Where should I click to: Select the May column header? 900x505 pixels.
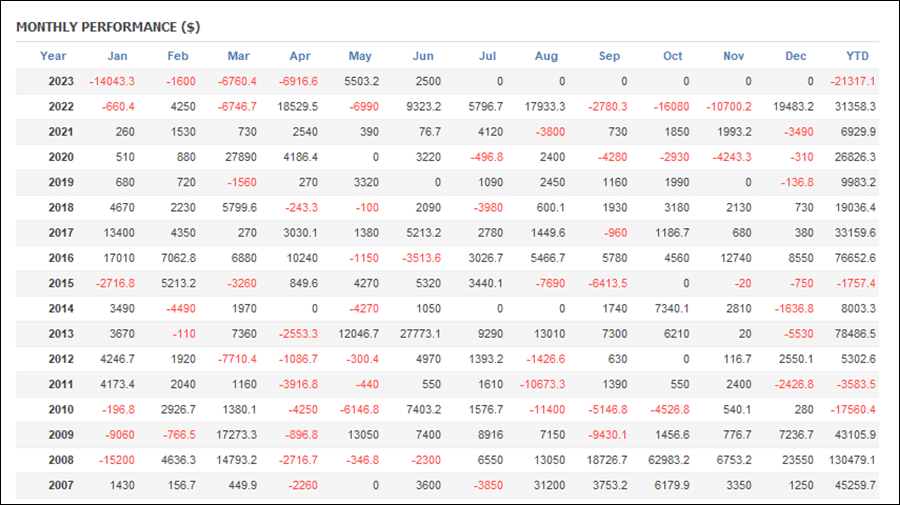pyautogui.click(x=360, y=56)
